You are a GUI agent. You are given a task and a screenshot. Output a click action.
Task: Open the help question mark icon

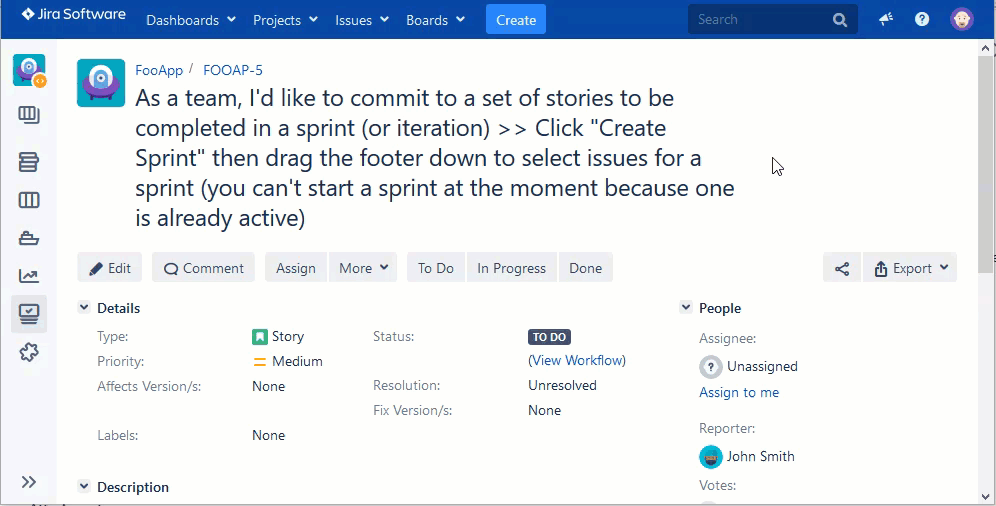click(x=922, y=20)
